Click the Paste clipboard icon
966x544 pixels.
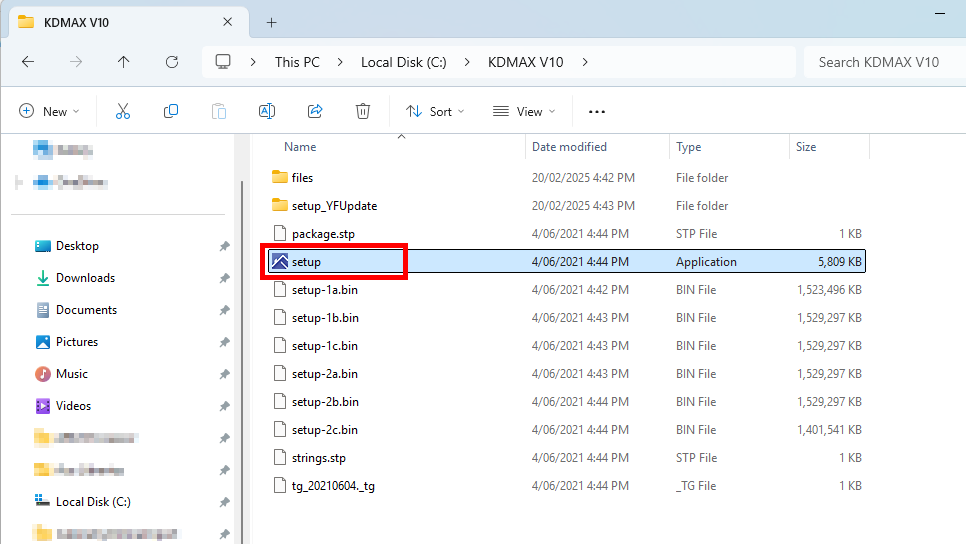pos(219,112)
